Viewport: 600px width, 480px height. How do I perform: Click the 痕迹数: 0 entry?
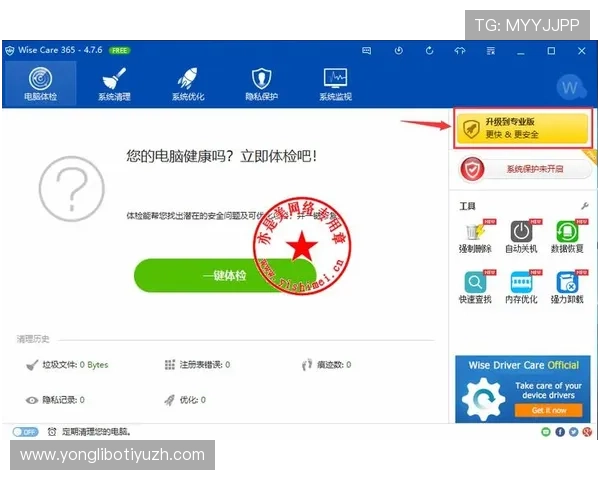(326, 365)
